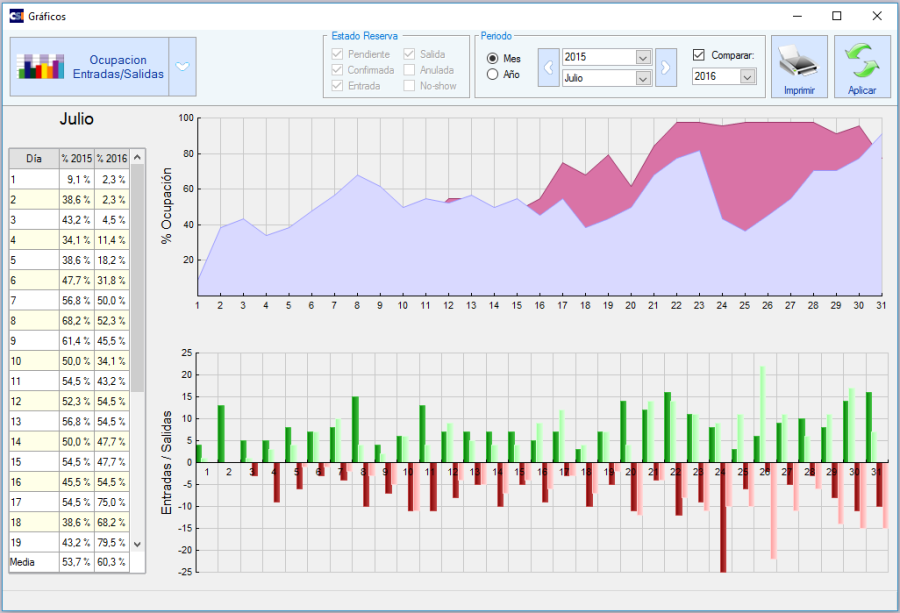Click the % 2016 column header
This screenshot has width=900, height=613.
pyautogui.click(x=112, y=158)
